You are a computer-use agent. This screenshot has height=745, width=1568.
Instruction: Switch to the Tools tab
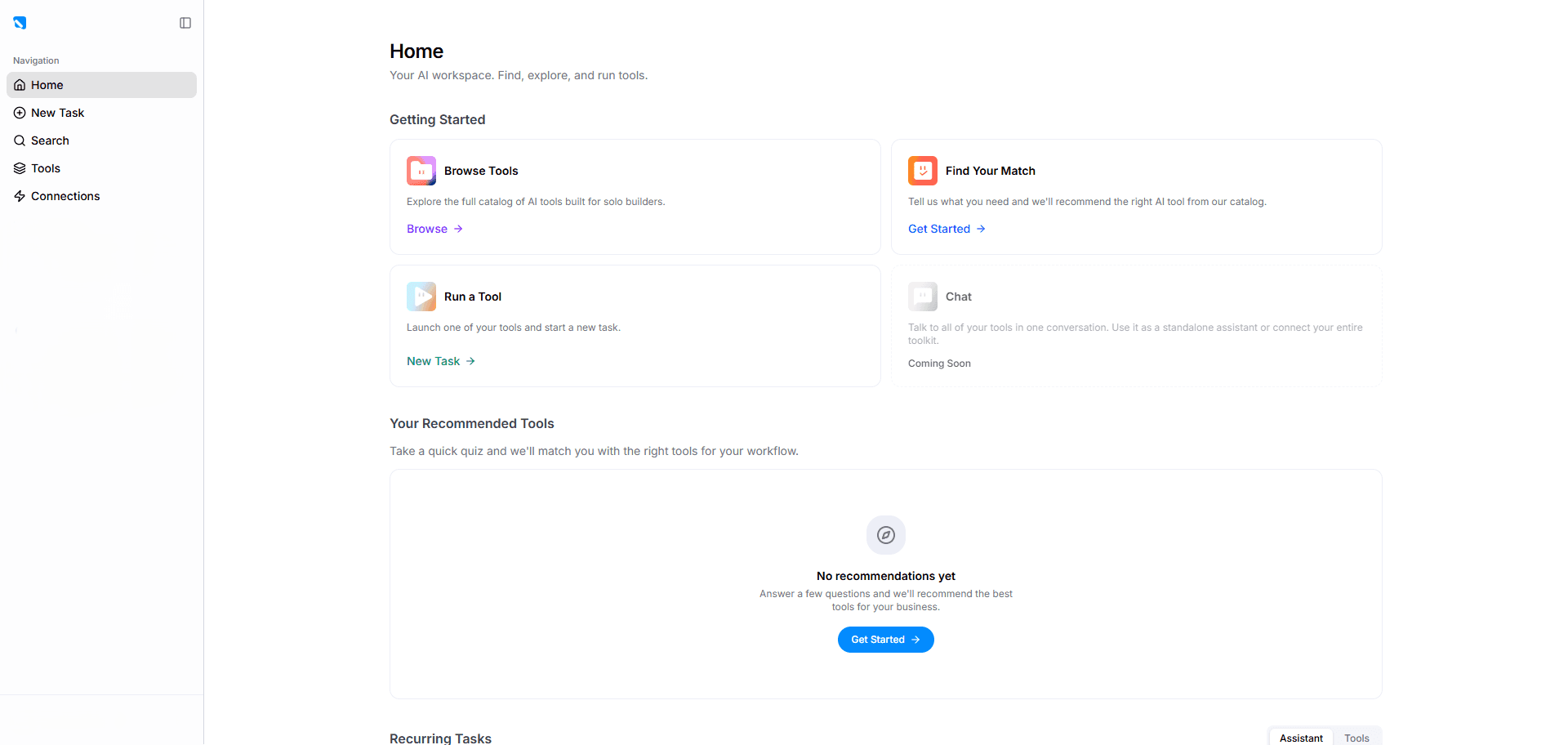click(1356, 738)
